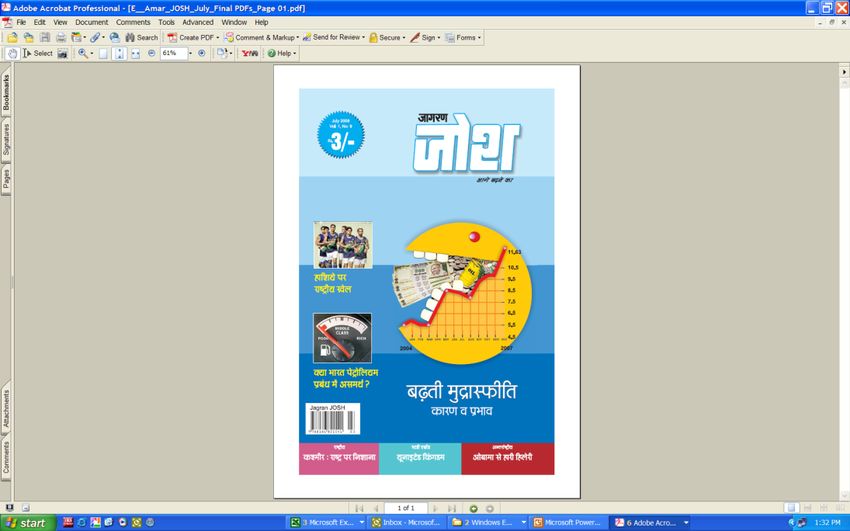Screen dimensions: 850x531
Task: Switch to Windows Explorer taskbar group
Action: 488,523
